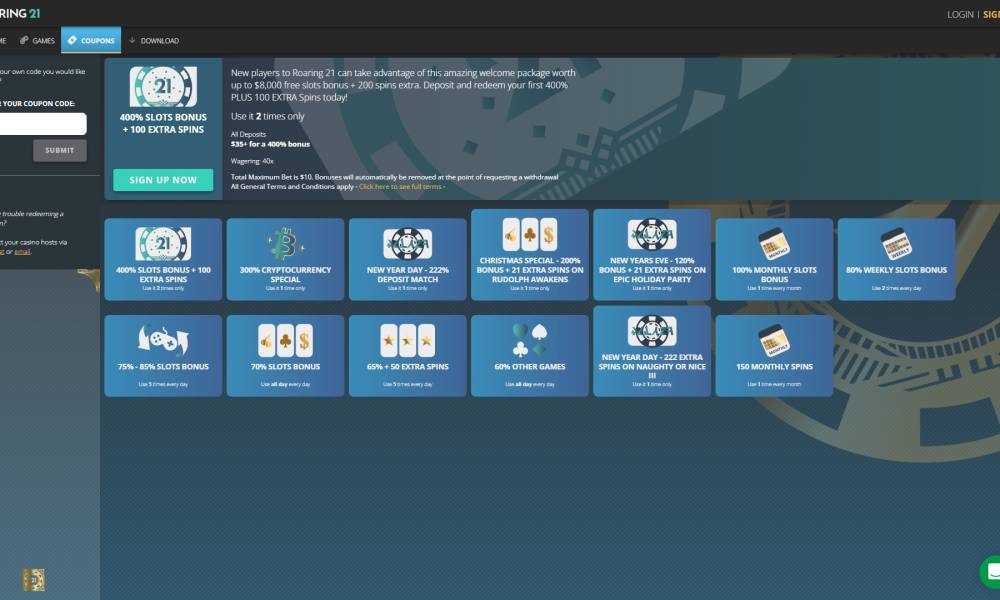Image resolution: width=1000 pixels, height=600 pixels.
Task: Click the chip icon on the Naughty or Nice III card
Action: (x=652, y=330)
